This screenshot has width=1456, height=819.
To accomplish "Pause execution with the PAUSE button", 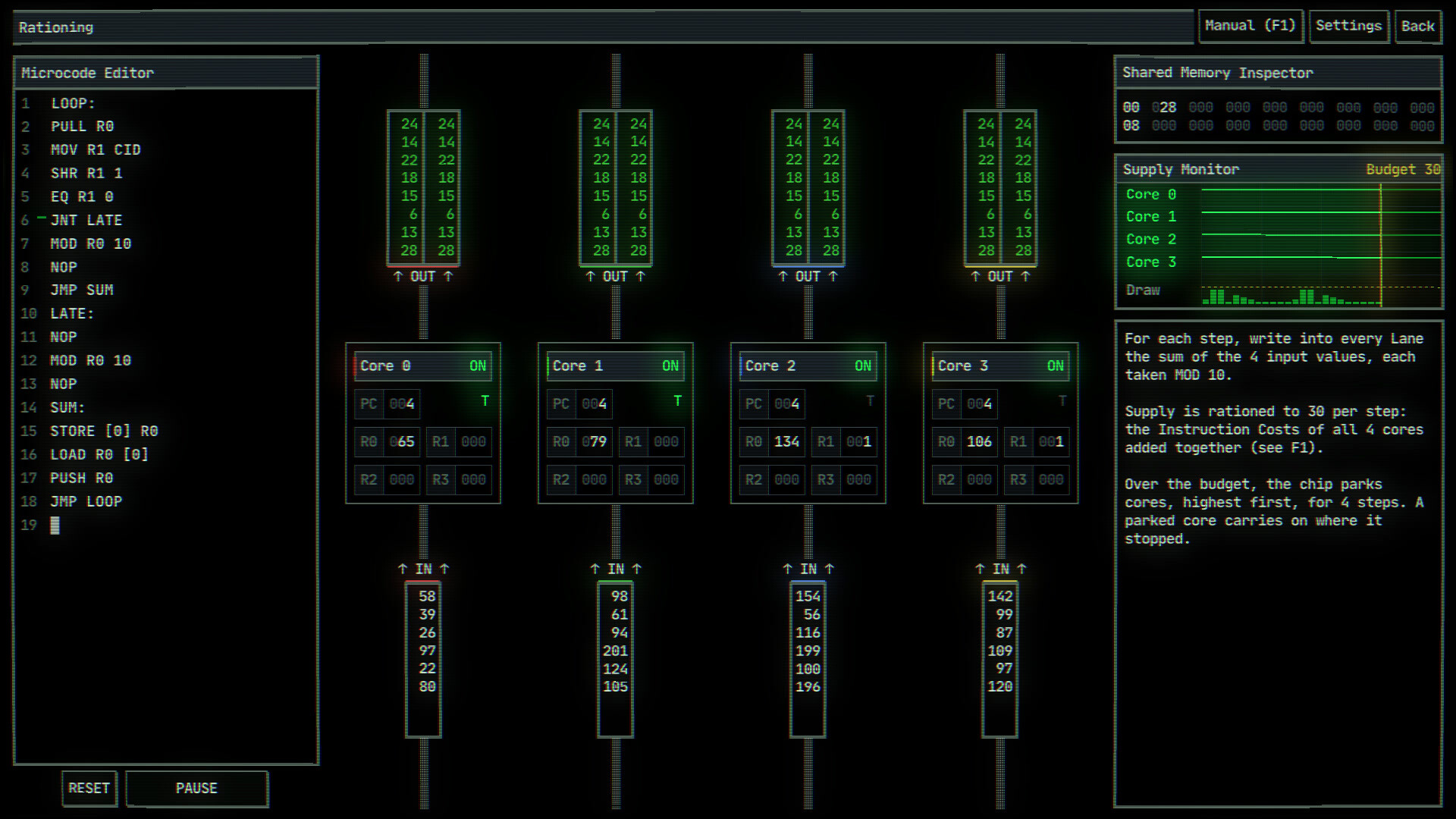I will tap(196, 788).
